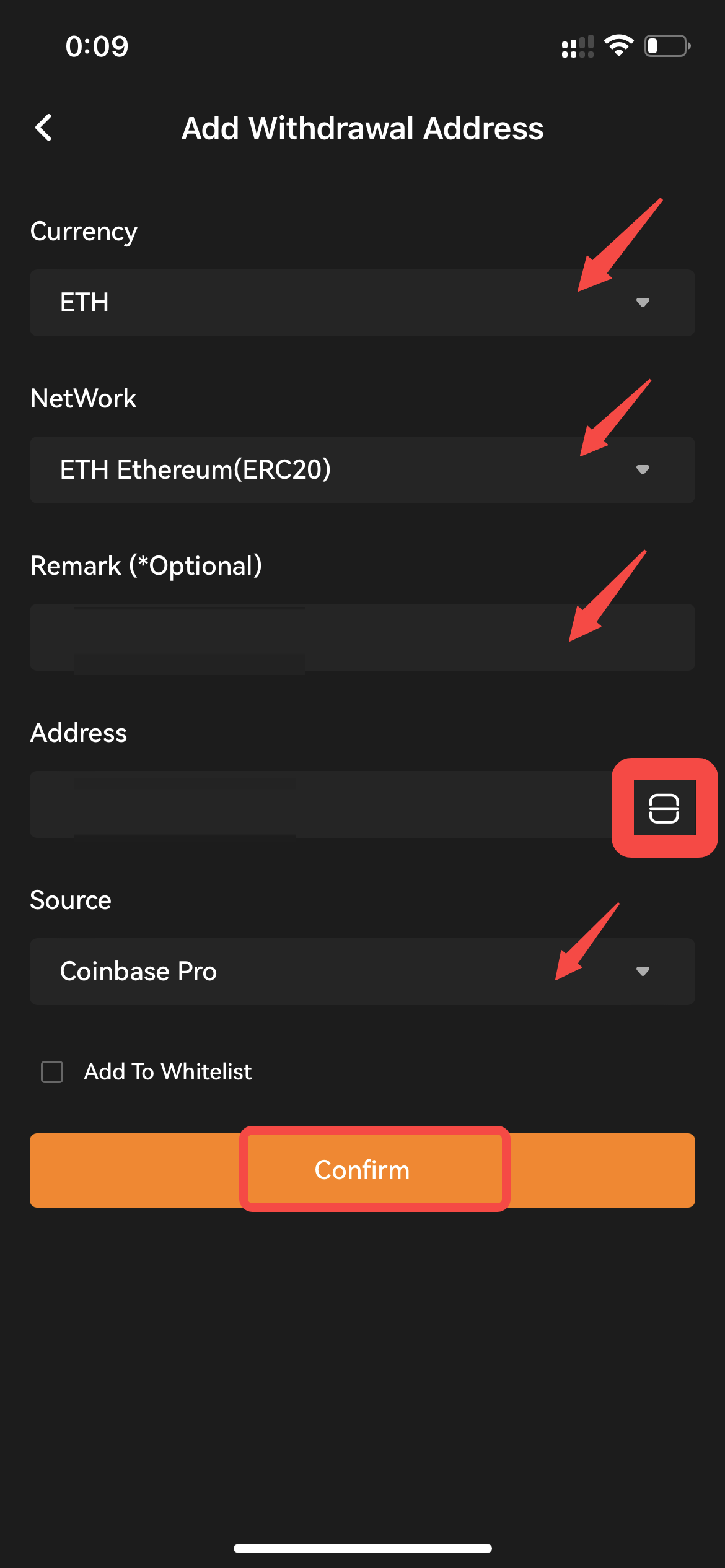Tap the Currency dropdown arrow
Screen dimensions: 725x1568
[x=643, y=302]
